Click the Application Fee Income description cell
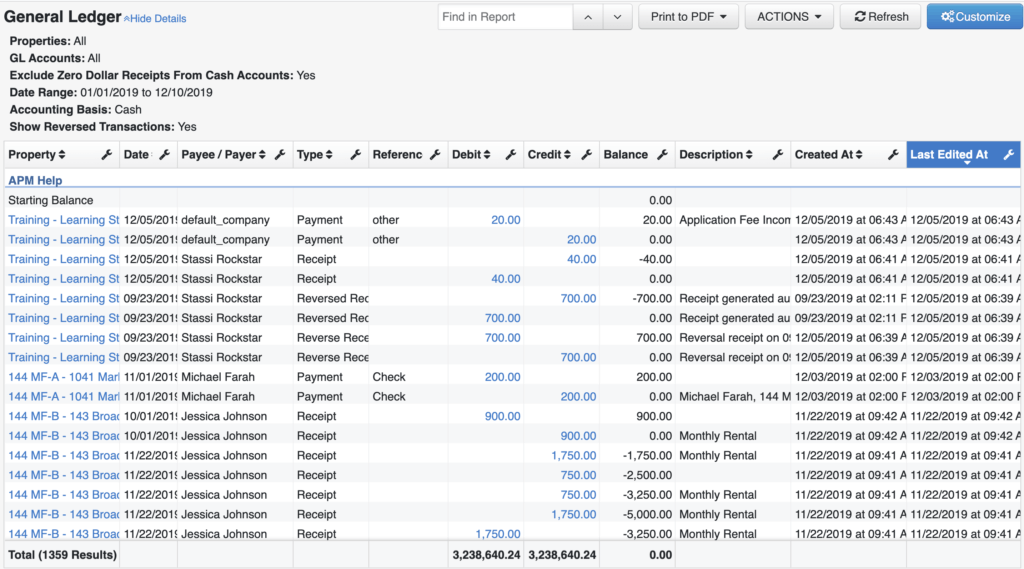Viewport: 1024px width, 569px height. [x=735, y=220]
